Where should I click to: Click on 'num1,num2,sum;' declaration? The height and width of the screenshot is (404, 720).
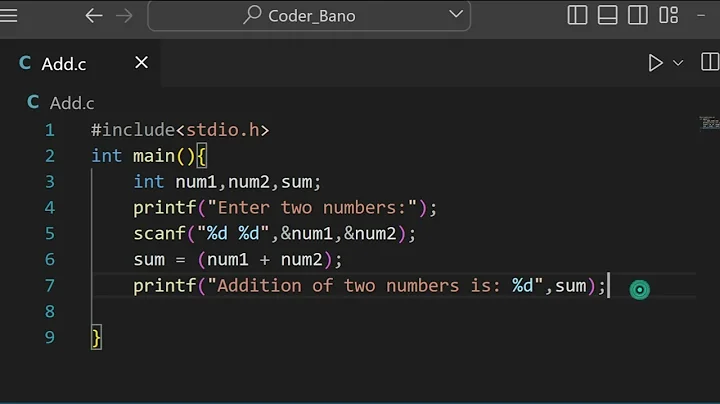tap(248, 182)
